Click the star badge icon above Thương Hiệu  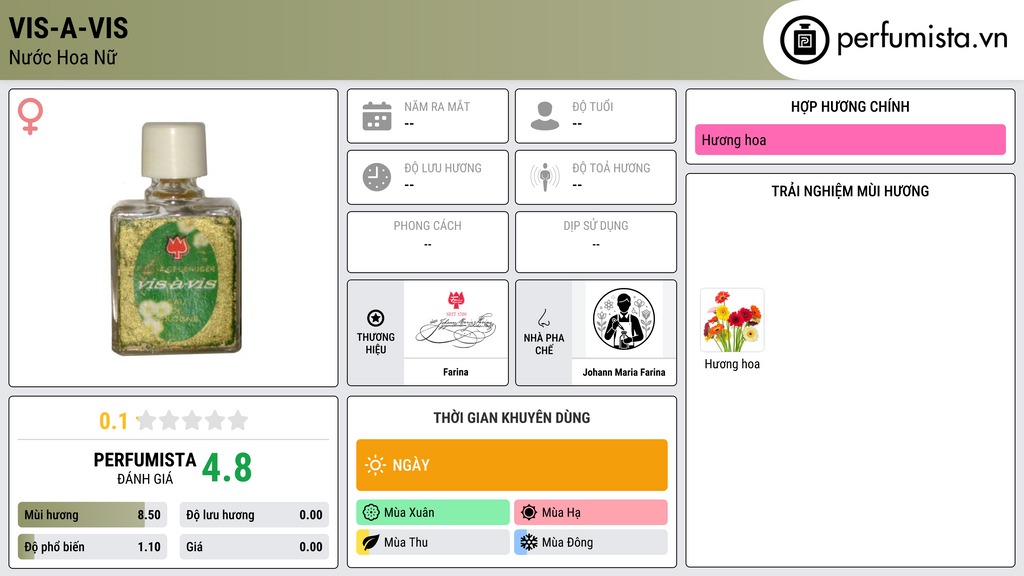pyautogui.click(x=376, y=318)
